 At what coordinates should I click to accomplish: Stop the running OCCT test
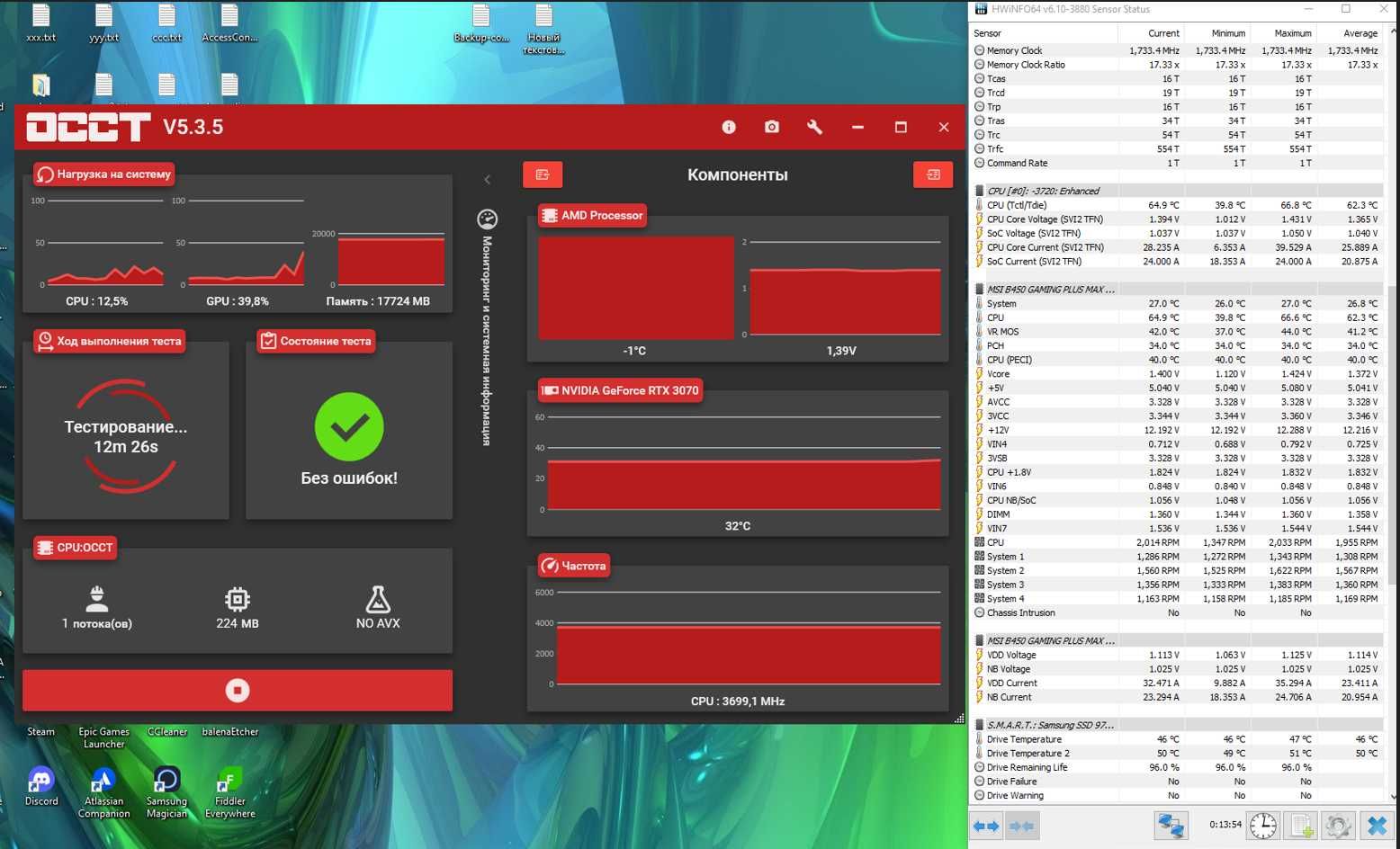[238, 690]
